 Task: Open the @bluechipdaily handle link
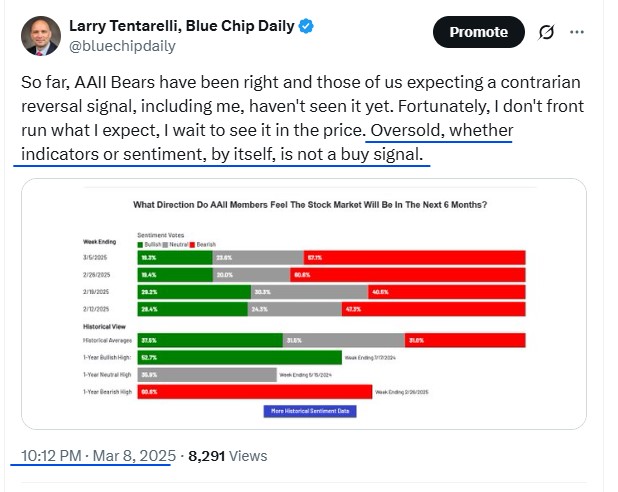tap(122, 46)
